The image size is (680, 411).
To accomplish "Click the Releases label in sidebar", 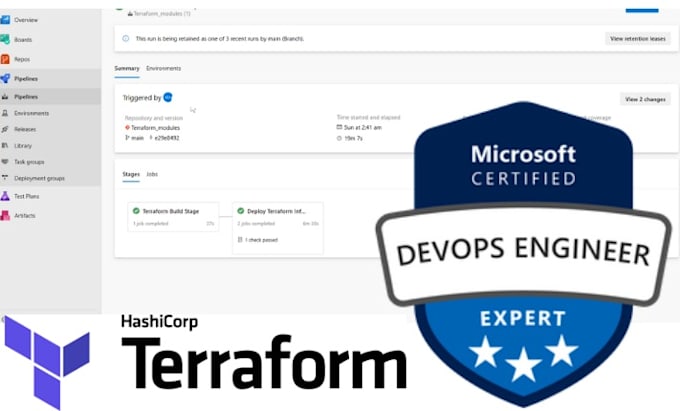I will tap(25, 129).
